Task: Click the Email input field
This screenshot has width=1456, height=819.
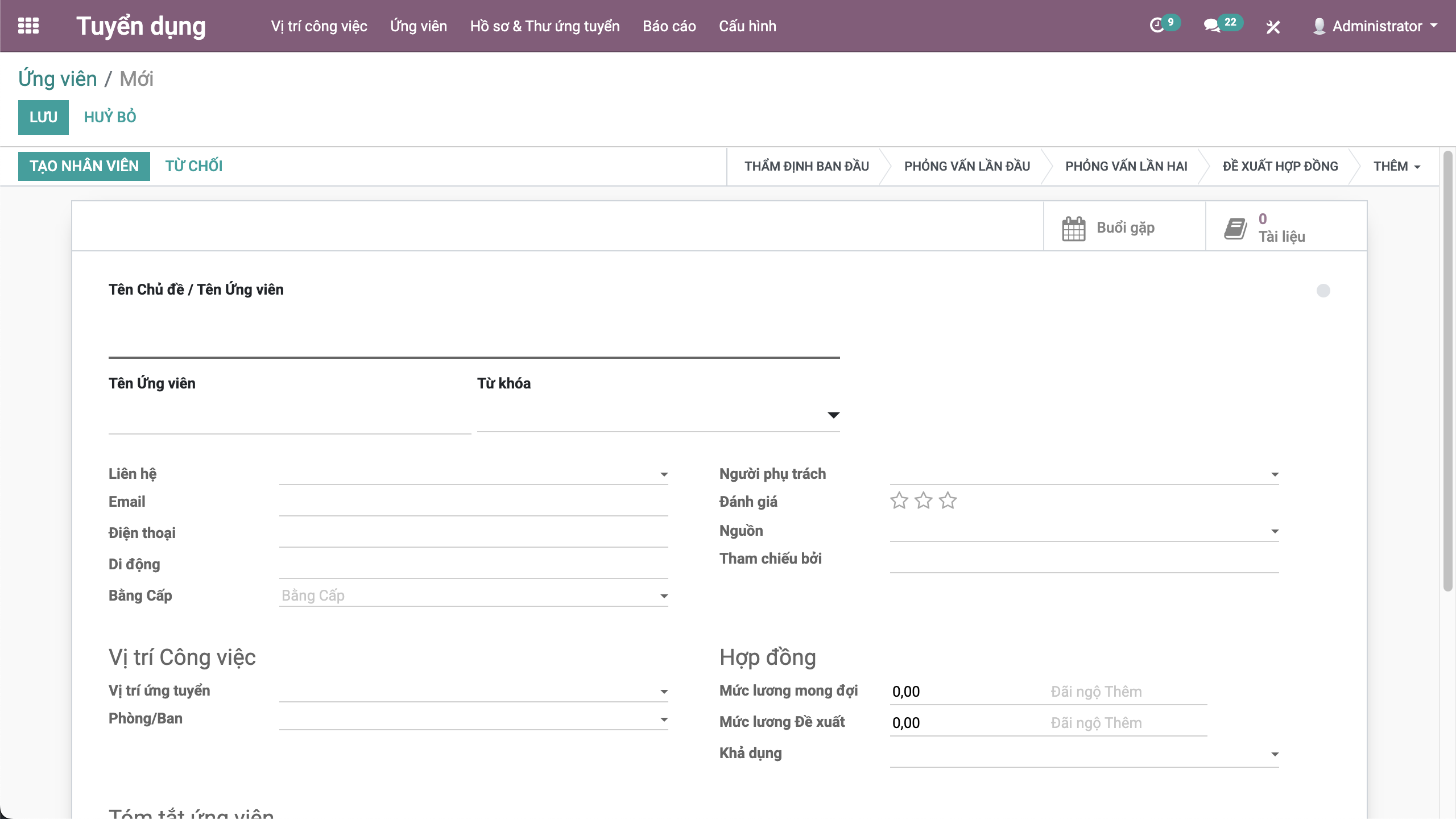Action: pyautogui.click(x=473, y=503)
